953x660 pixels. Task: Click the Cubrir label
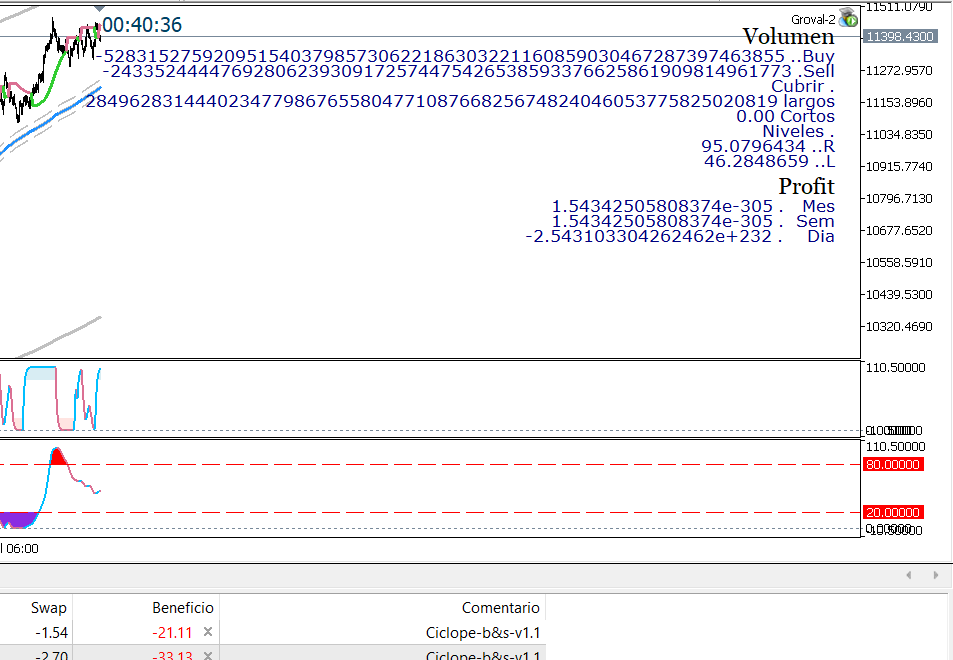[x=803, y=86]
